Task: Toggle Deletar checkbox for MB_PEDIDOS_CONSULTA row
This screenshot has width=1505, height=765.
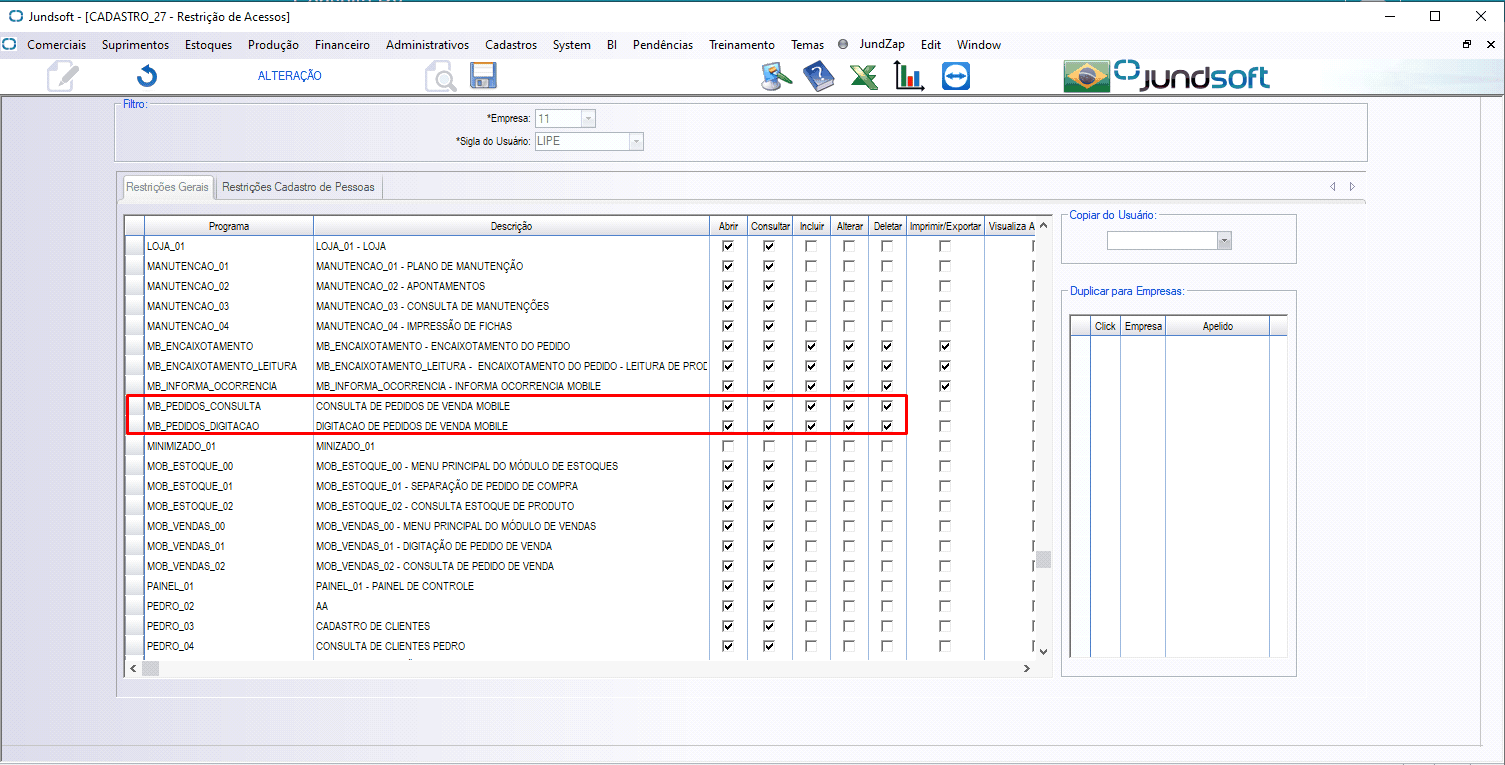Action: (x=887, y=406)
